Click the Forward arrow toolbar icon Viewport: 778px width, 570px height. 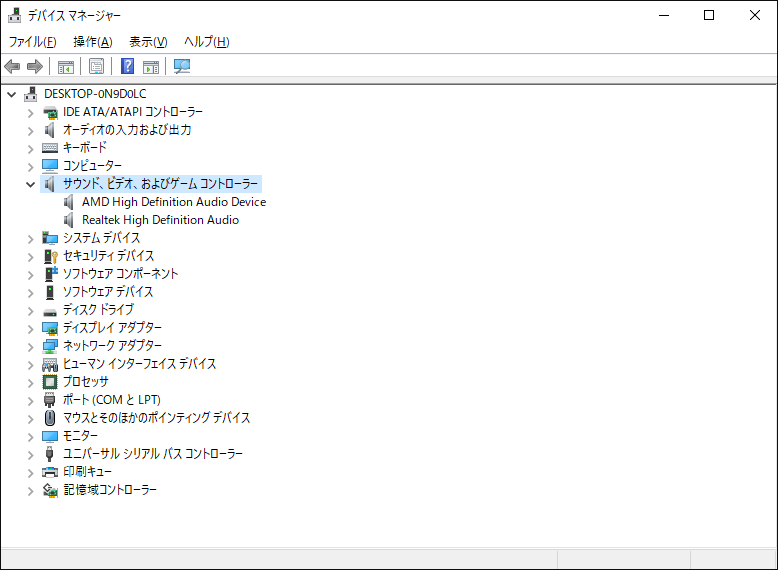[x=35, y=66]
